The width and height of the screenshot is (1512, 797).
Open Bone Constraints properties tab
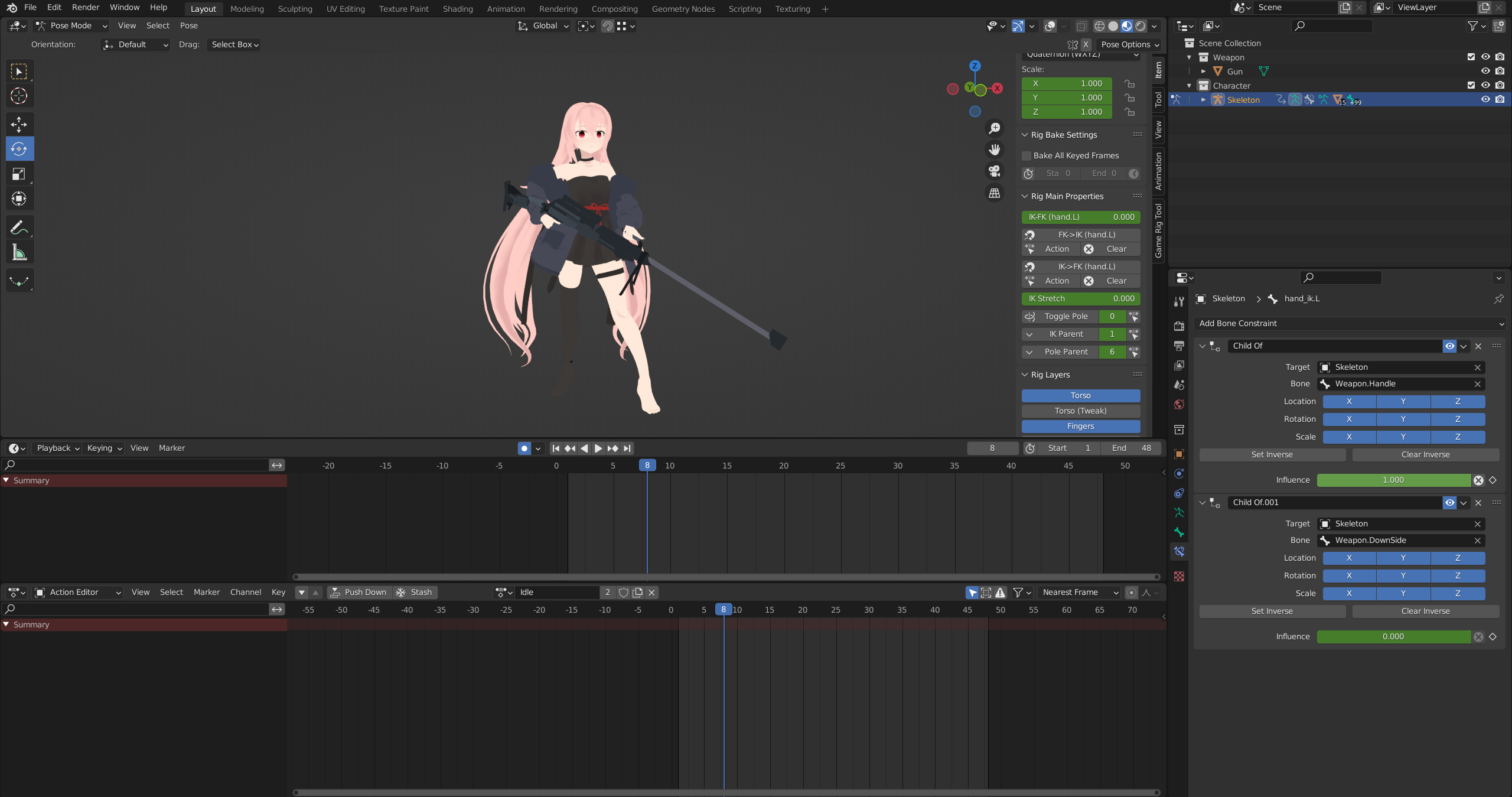click(1179, 552)
